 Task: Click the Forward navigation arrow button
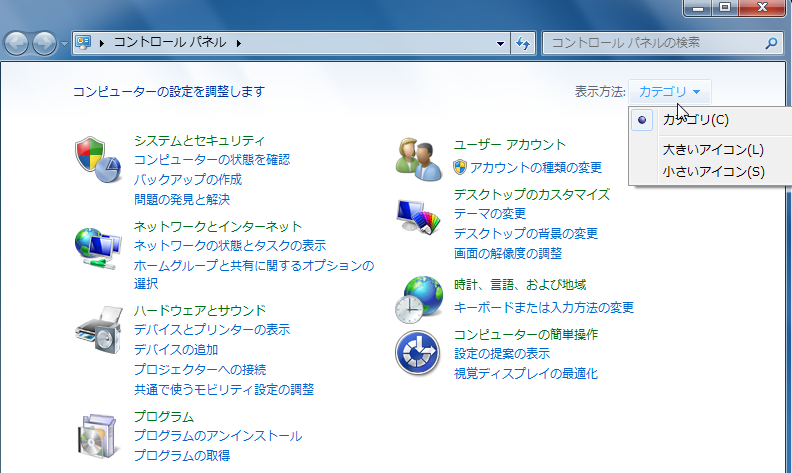44,43
